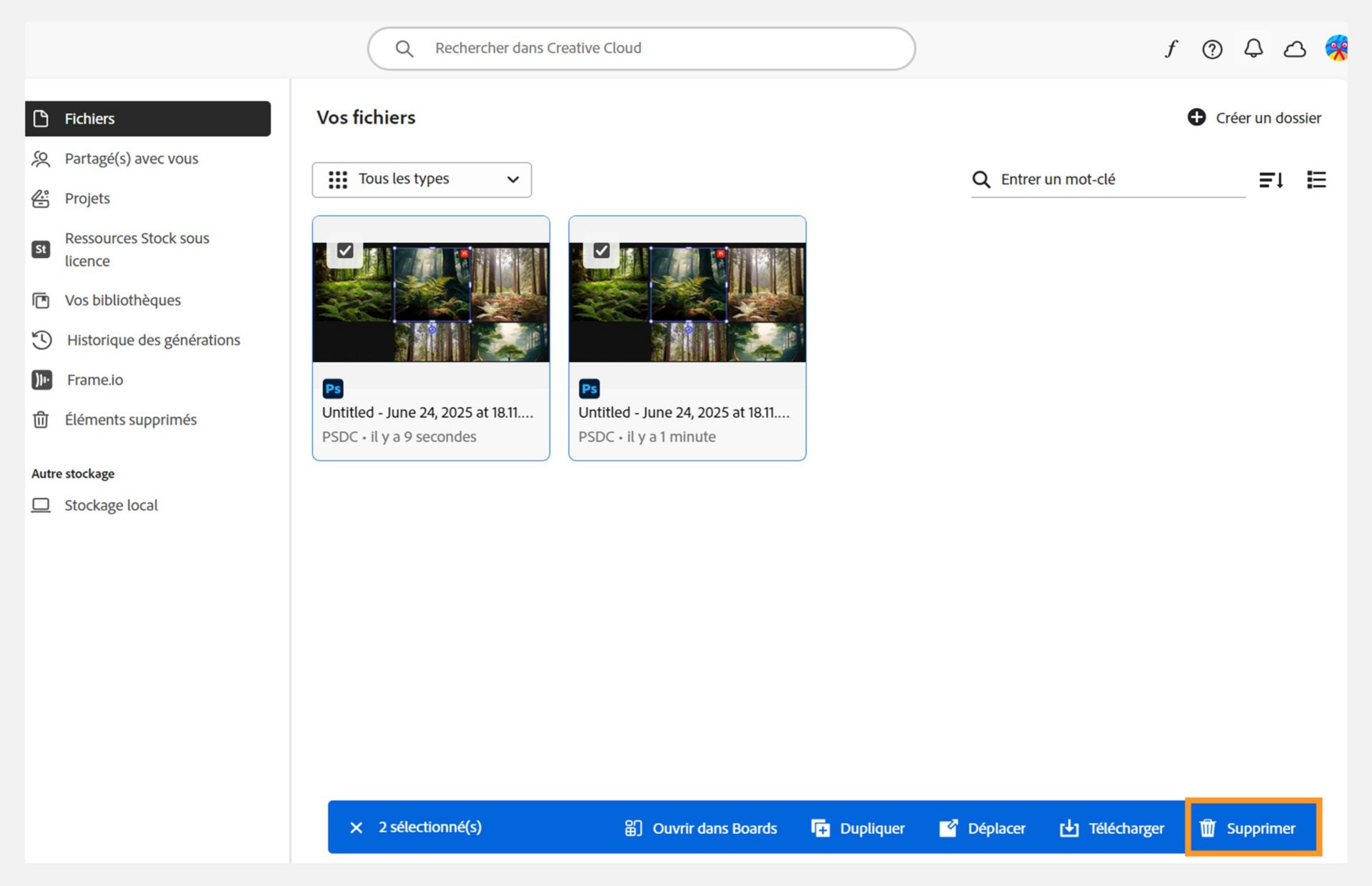Click the Autre stockage label
Image resolution: width=1372 pixels, height=886 pixels.
pyautogui.click(x=73, y=474)
